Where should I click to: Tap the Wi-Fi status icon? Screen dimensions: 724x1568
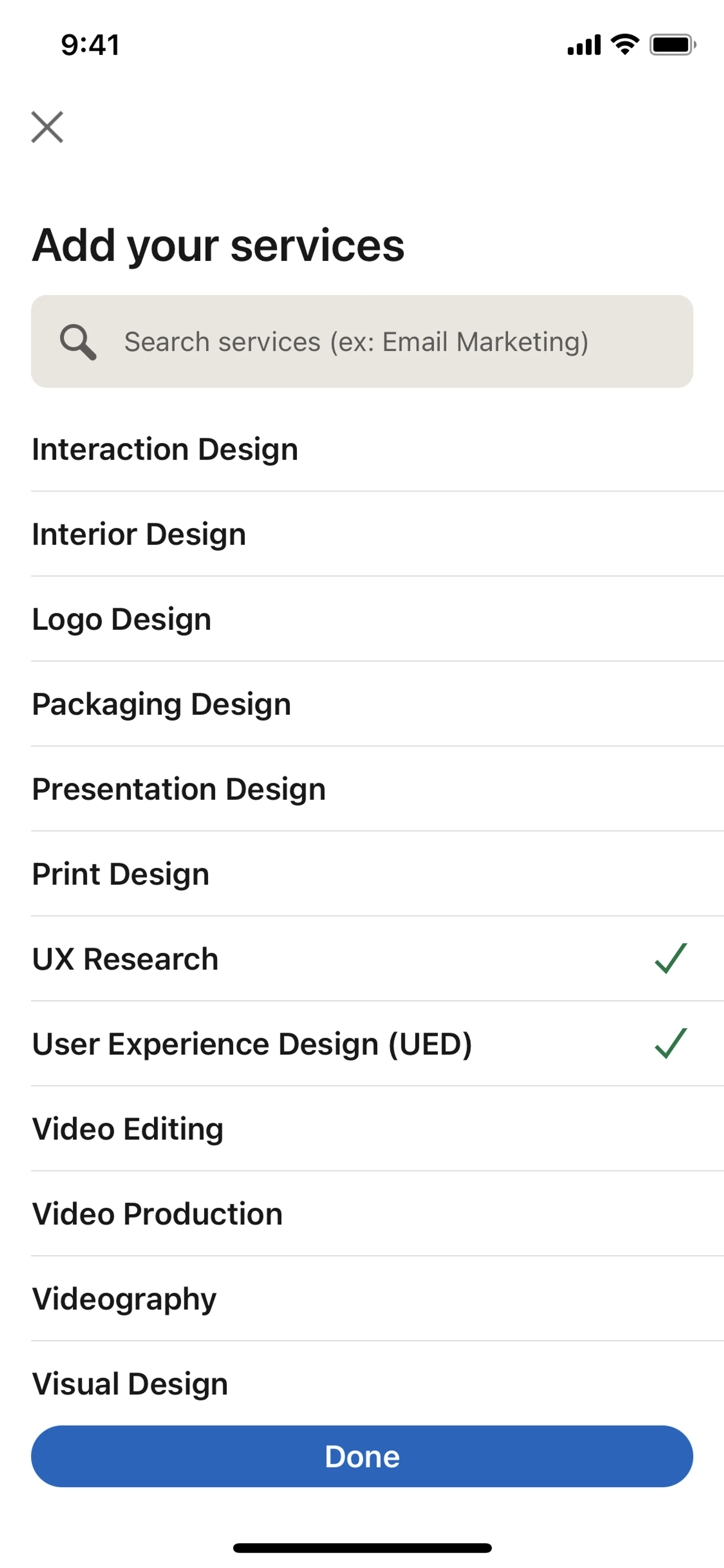[625, 45]
